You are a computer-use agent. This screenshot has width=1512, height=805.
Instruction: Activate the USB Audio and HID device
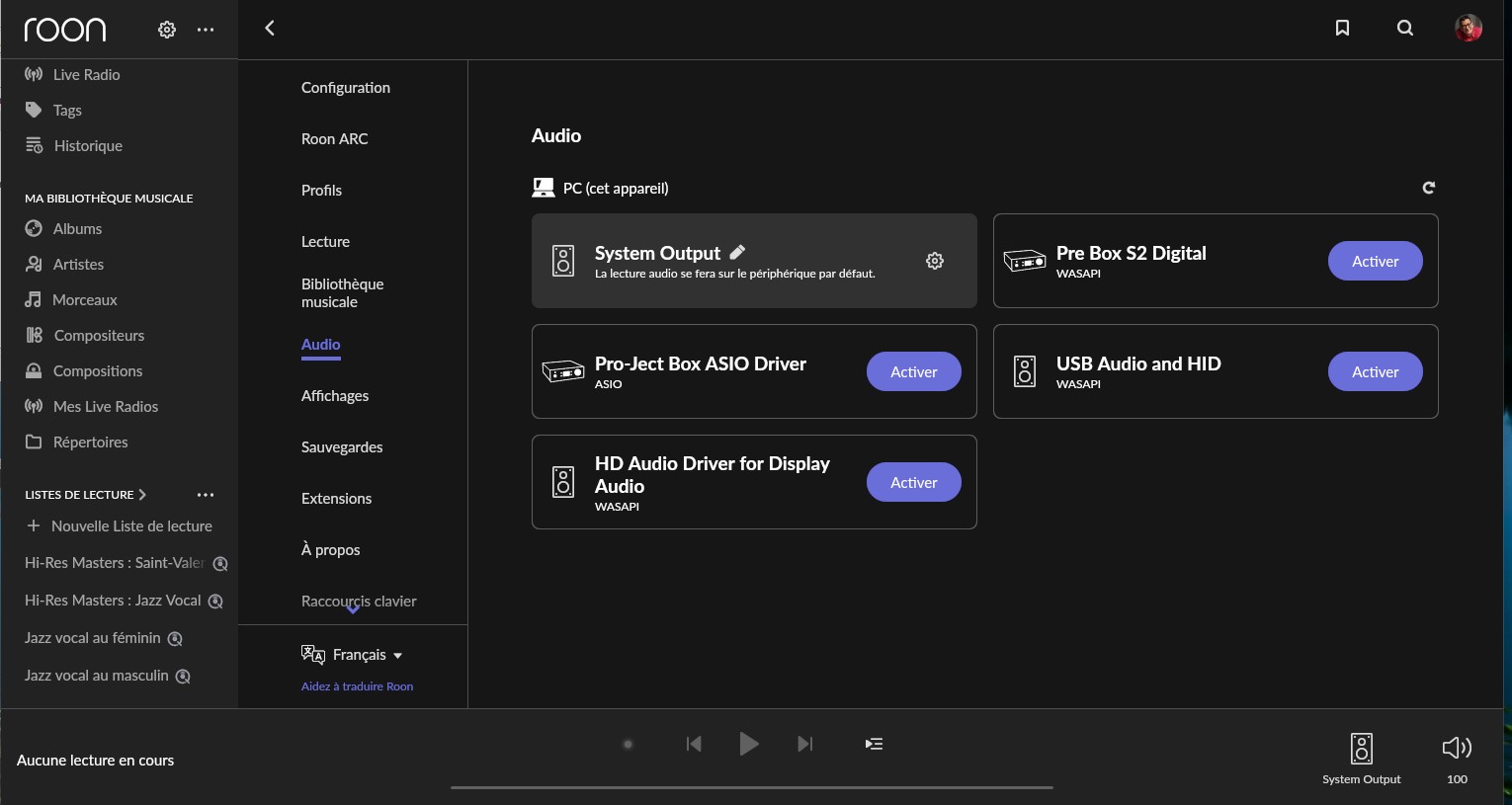(1375, 371)
